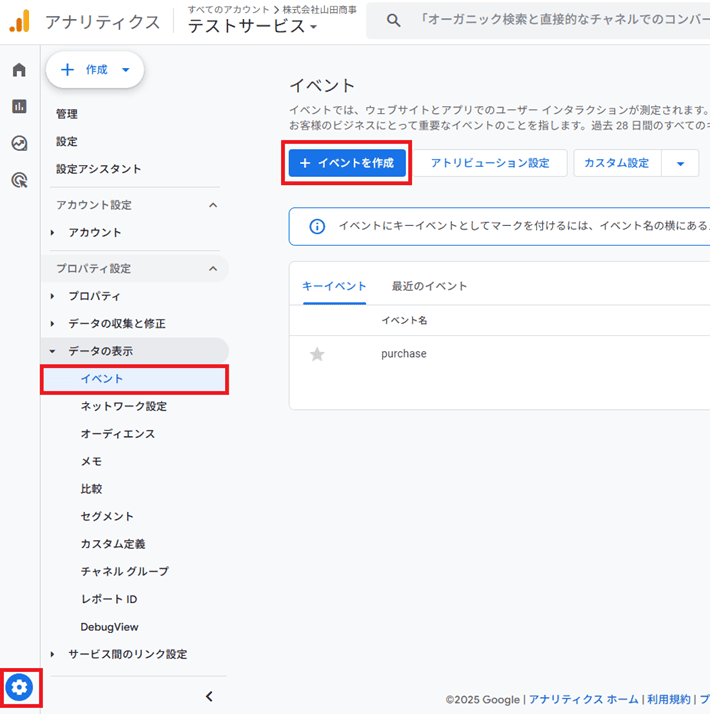Click the search magnifier icon
The image size is (710, 714).
(x=393, y=20)
